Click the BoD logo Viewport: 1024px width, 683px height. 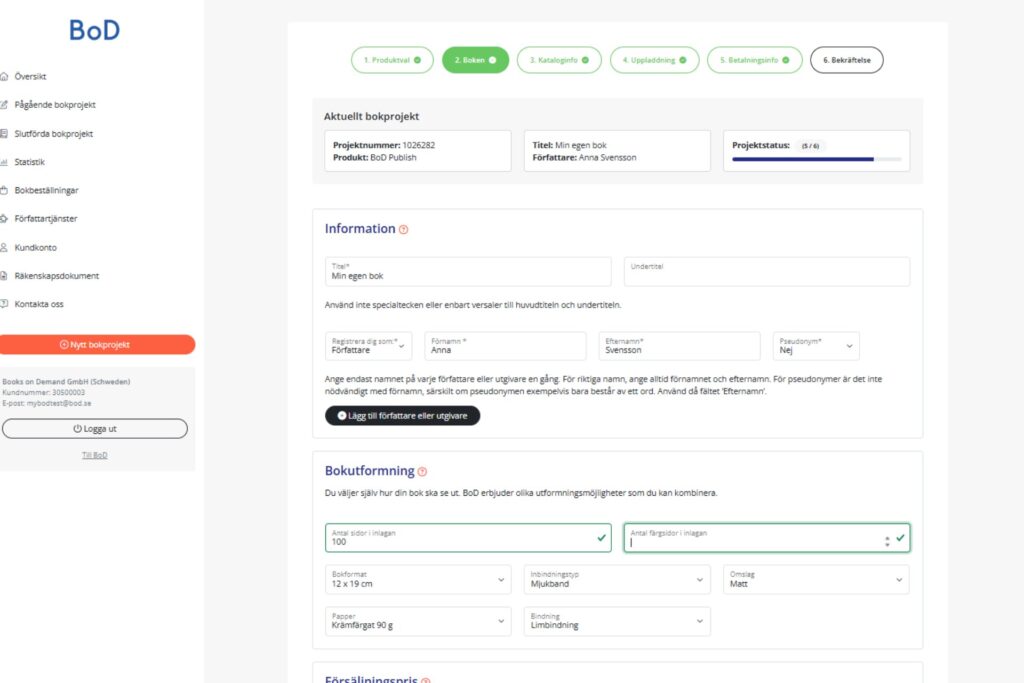coord(95,30)
